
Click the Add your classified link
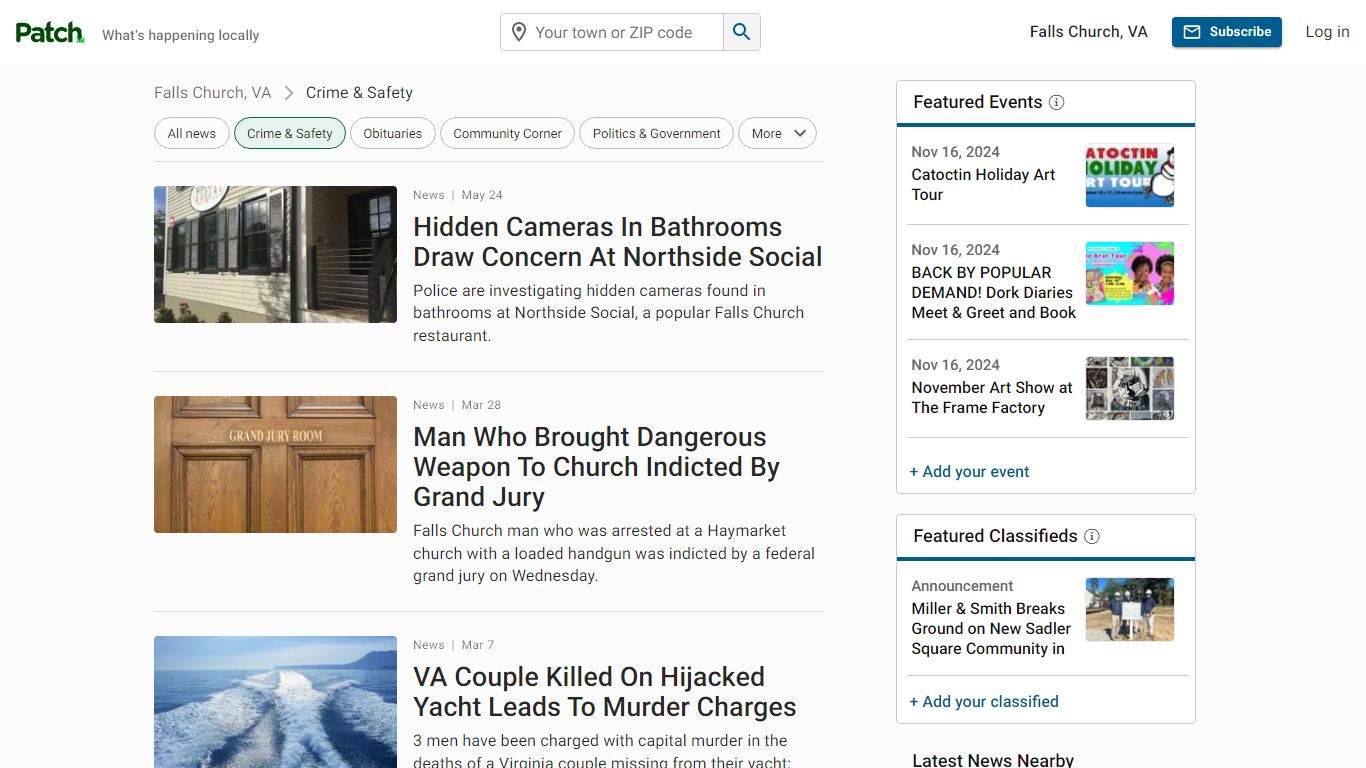click(x=984, y=702)
